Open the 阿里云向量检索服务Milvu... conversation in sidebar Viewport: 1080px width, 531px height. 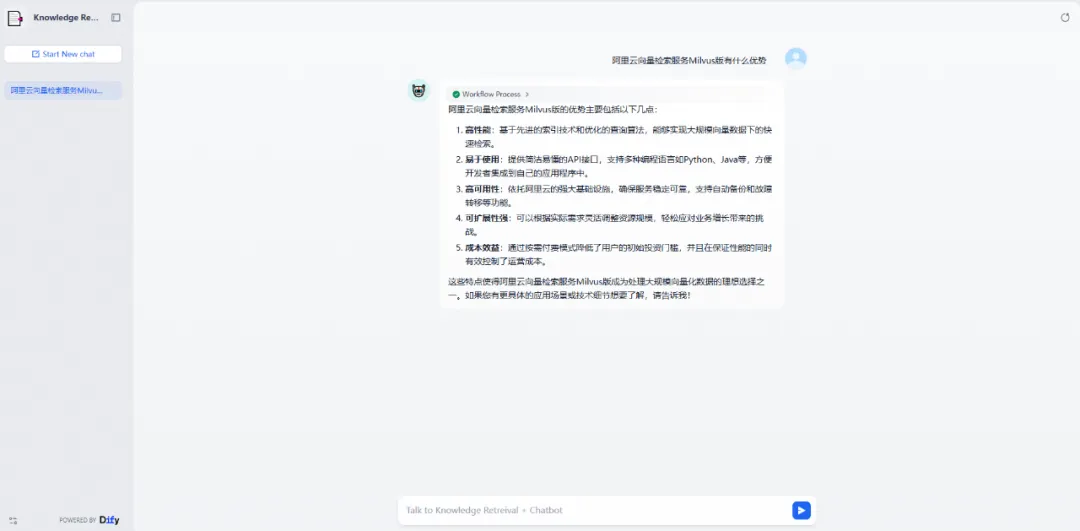click(63, 90)
